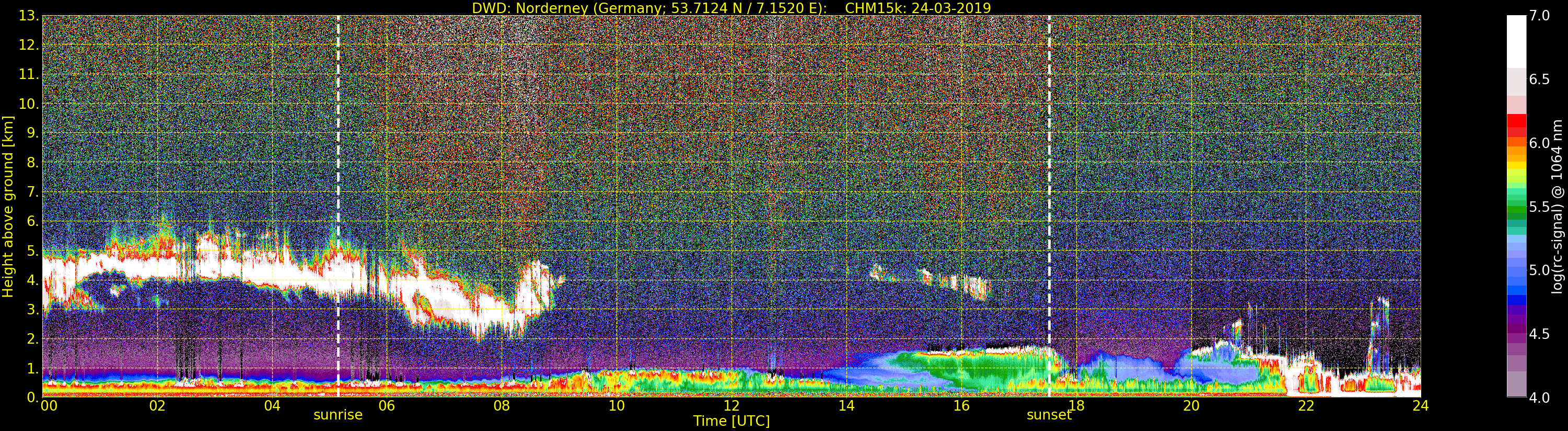Click the '6.' height axis tick label
The height and width of the screenshot is (431, 1568).
click(x=33, y=221)
